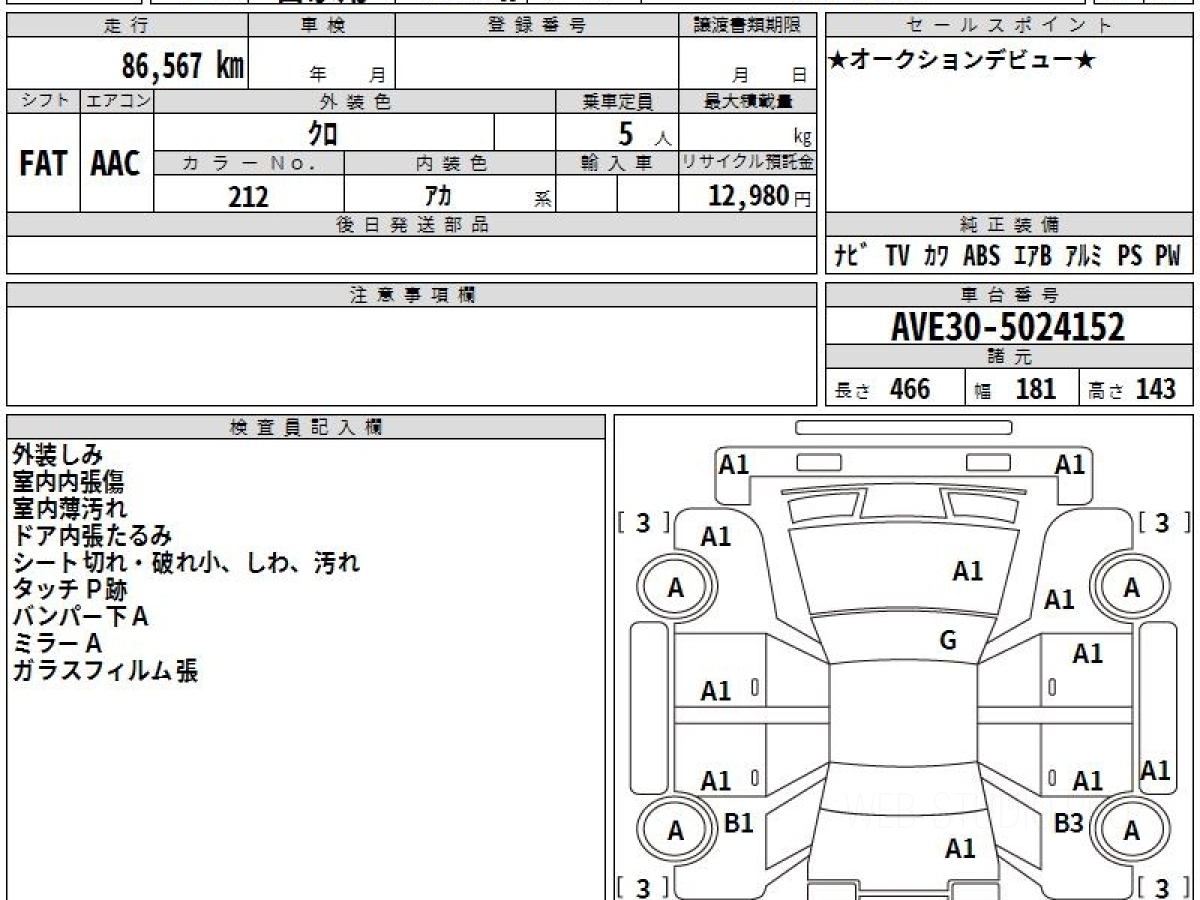Select the shift value FAT
1200x900 pixels.
[x=43, y=164]
